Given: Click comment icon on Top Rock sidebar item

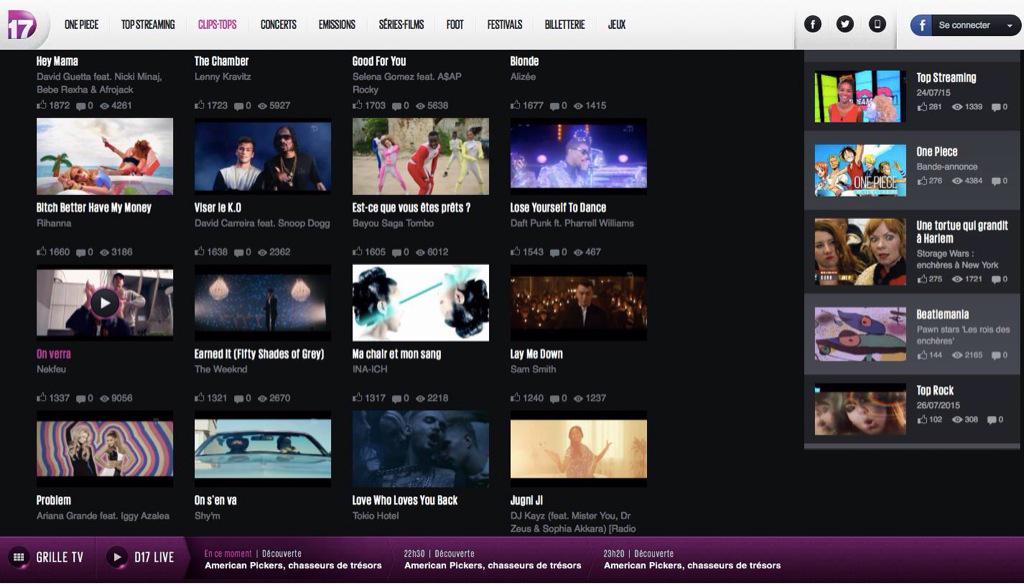Looking at the screenshot, I should pyautogui.click(x=992, y=420).
